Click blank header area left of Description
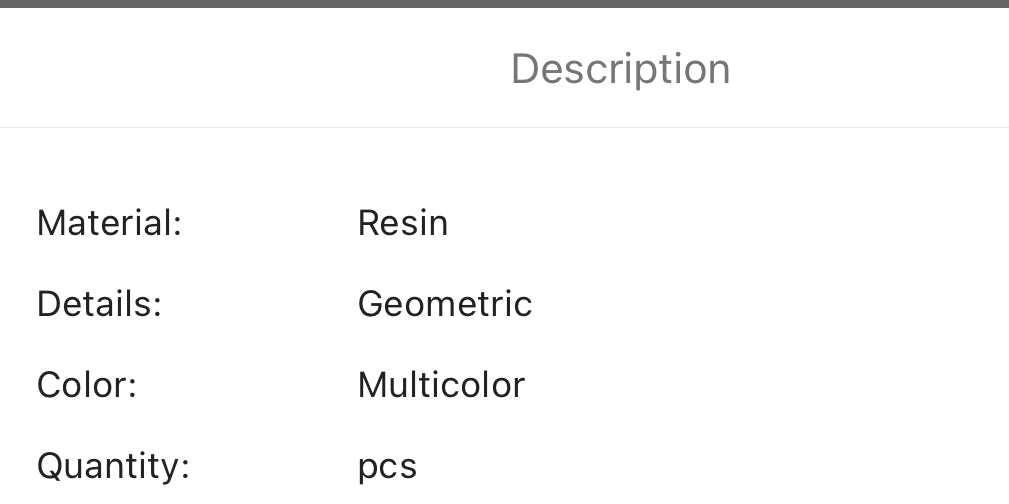The height and width of the screenshot is (504, 1009). pos(255,68)
